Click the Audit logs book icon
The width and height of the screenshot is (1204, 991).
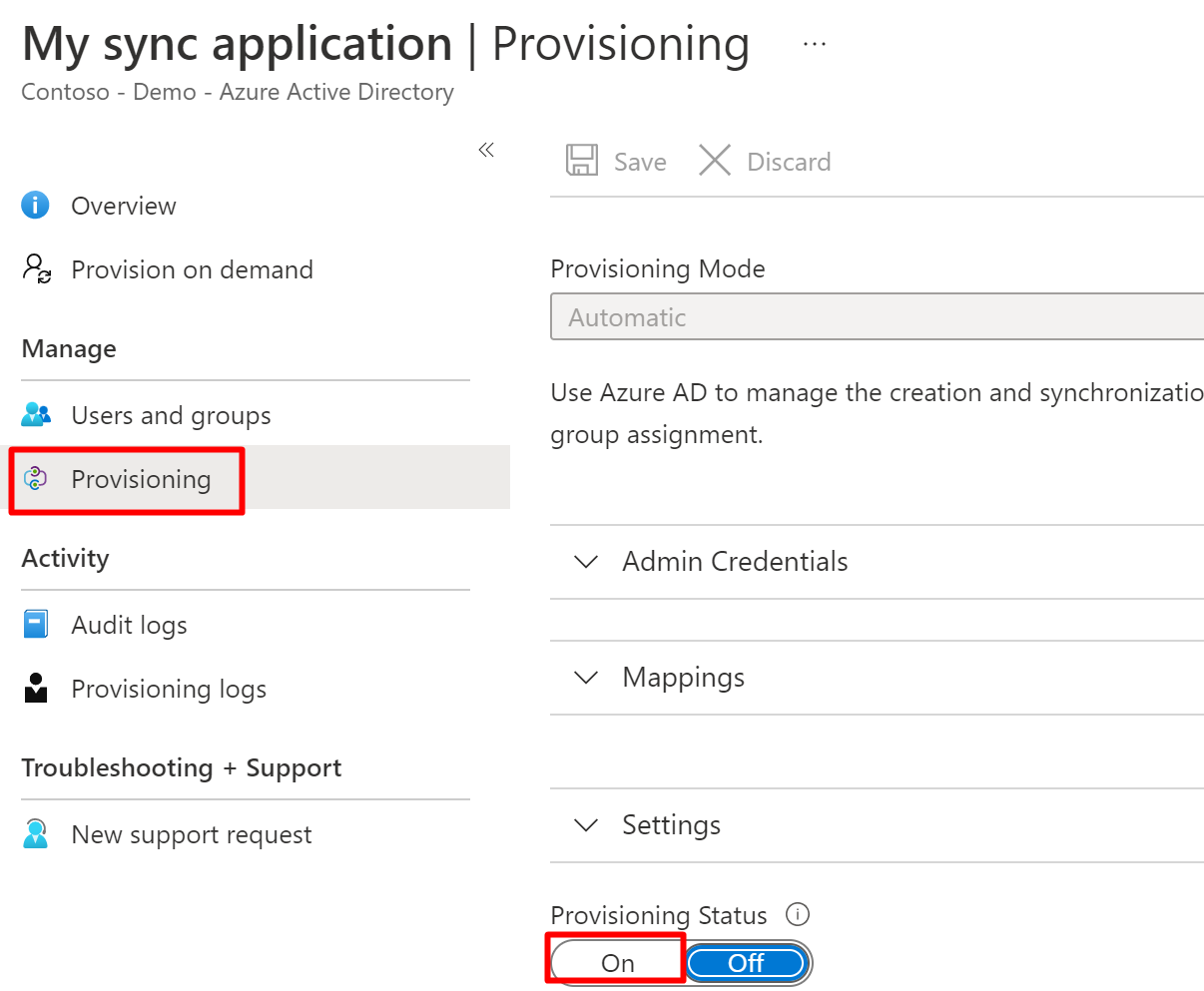pos(35,625)
